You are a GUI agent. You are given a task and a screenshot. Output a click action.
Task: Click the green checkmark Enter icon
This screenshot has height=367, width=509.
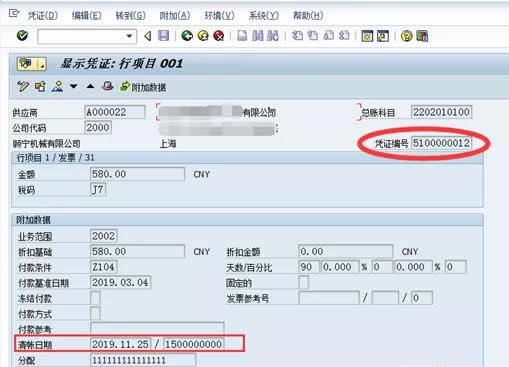[x=22, y=35]
